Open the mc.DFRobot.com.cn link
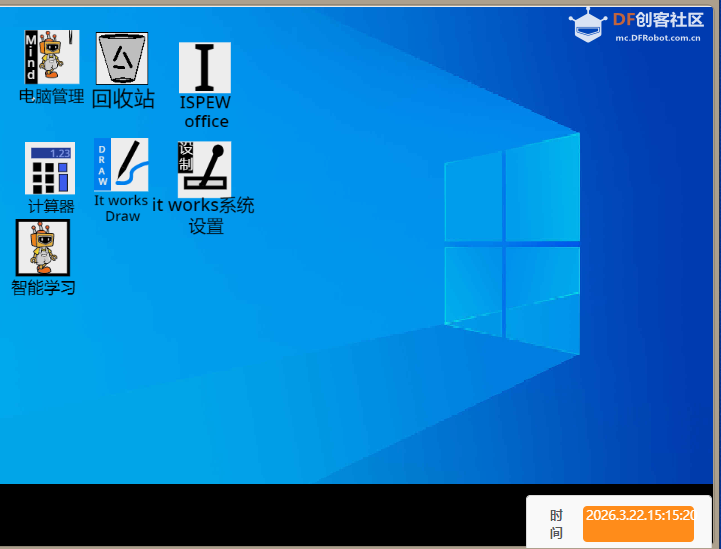This screenshot has height=549, width=721. [657, 38]
